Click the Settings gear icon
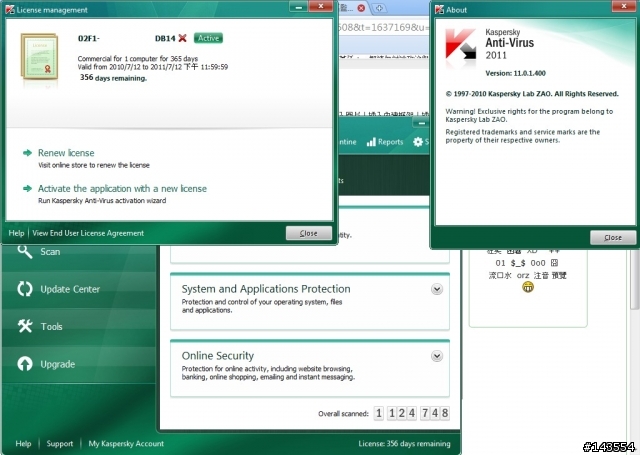The height and width of the screenshot is (455, 640). (418, 142)
